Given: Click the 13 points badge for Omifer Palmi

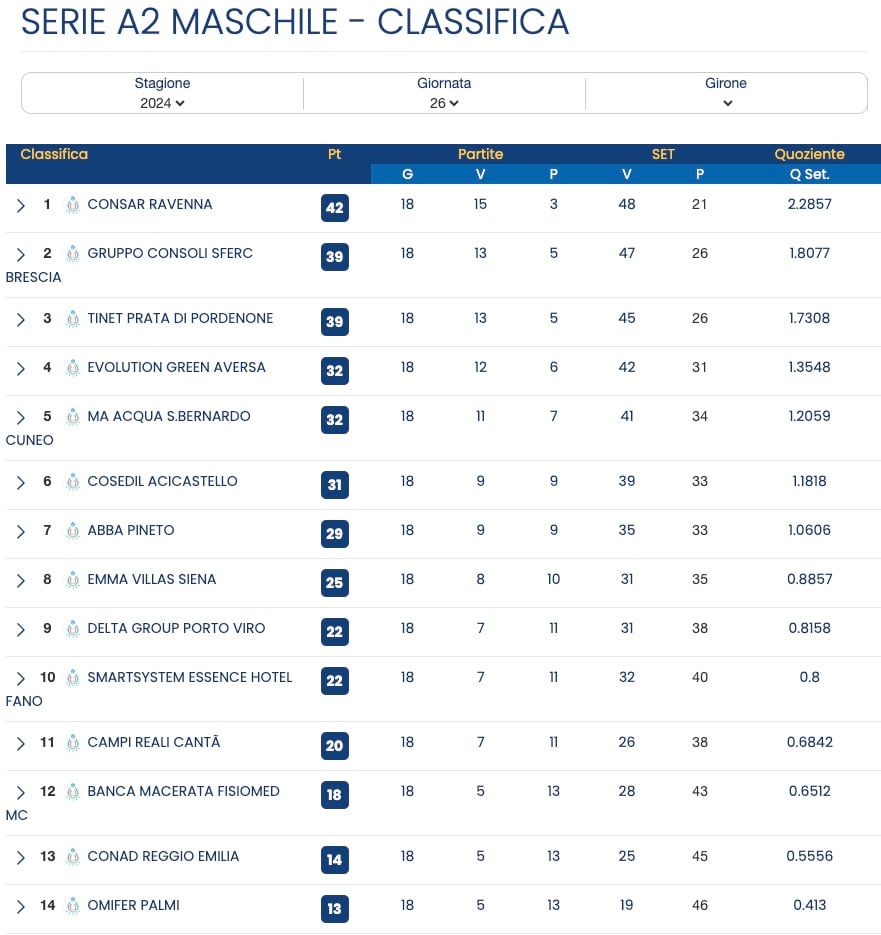Looking at the screenshot, I should click(x=335, y=908).
